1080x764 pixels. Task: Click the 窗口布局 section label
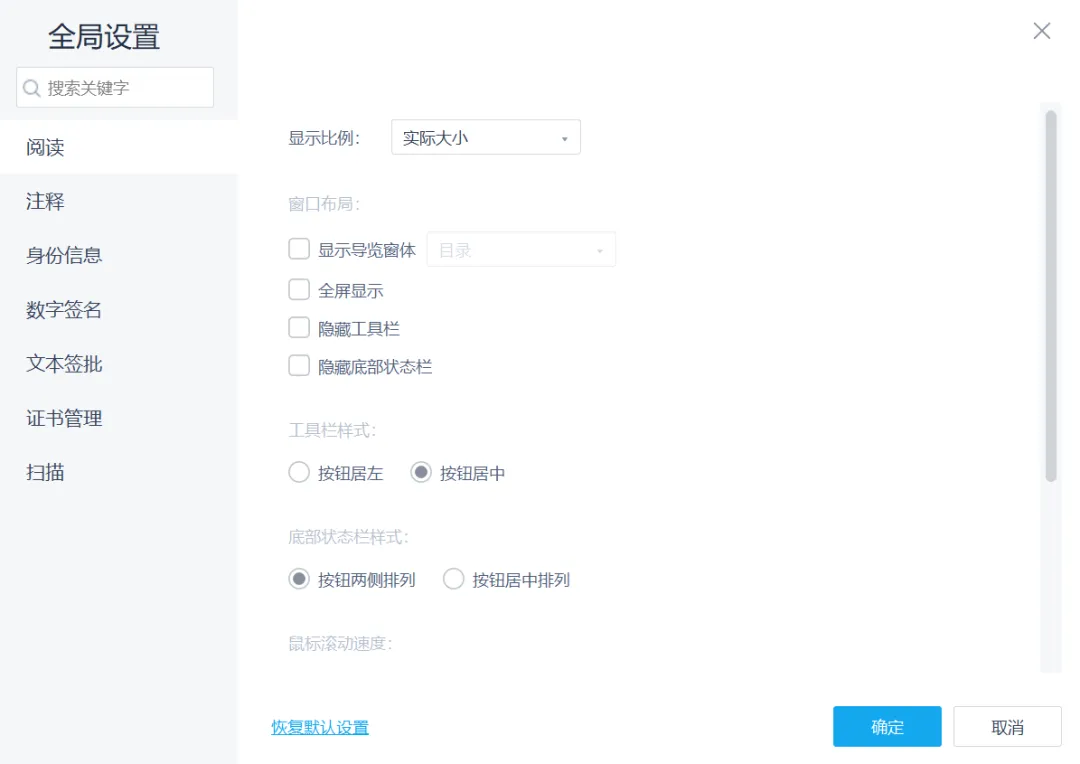(x=324, y=204)
